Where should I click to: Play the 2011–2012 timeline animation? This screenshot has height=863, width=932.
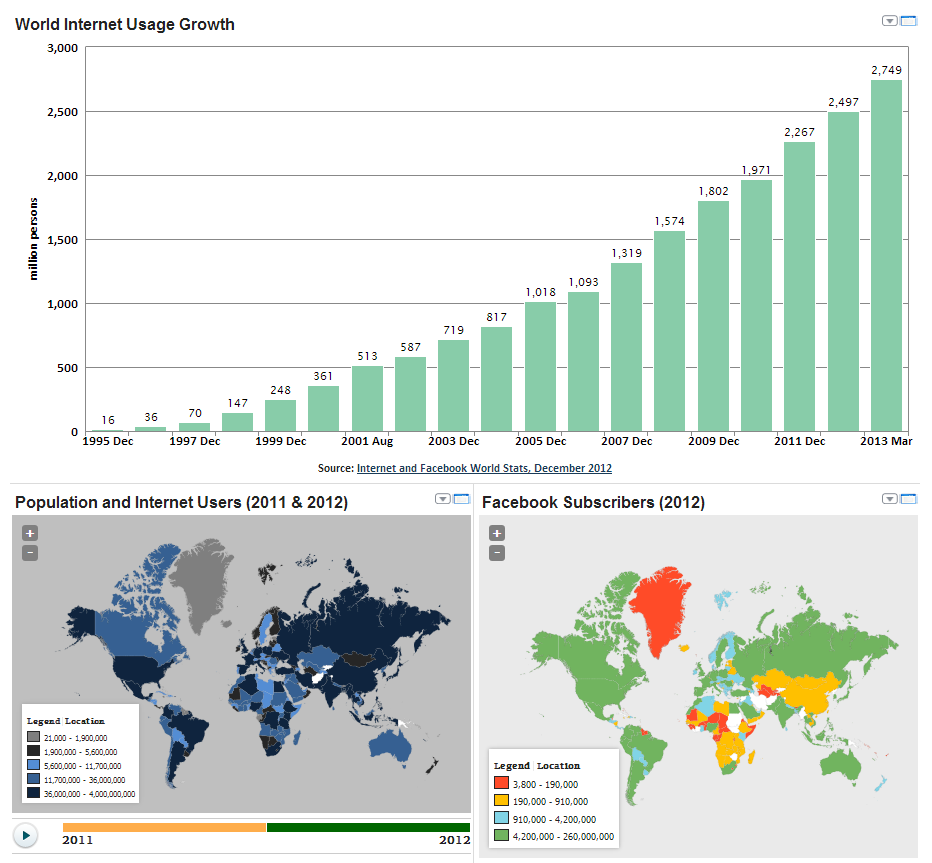pyautogui.click(x=26, y=834)
